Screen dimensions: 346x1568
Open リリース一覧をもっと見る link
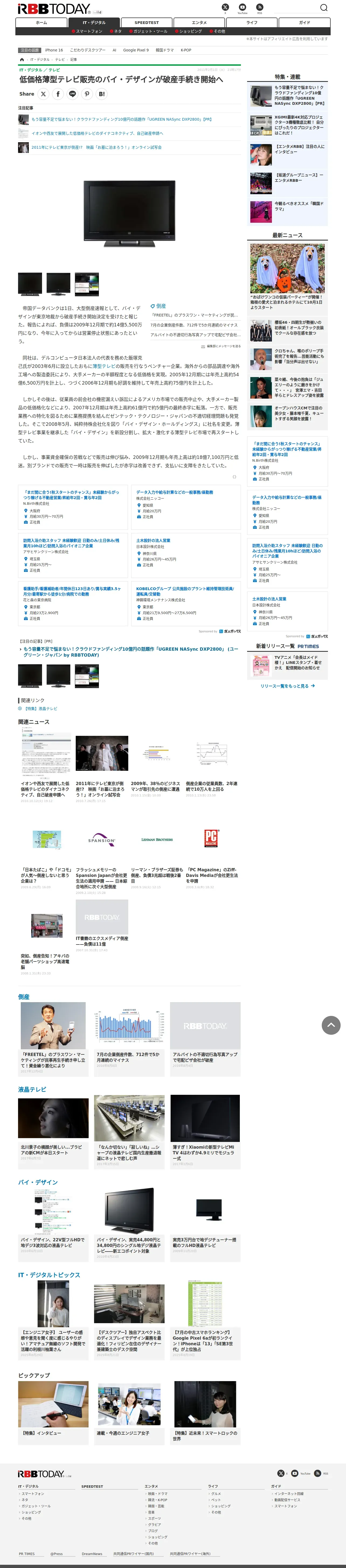pyautogui.click(x=288, y=685)
